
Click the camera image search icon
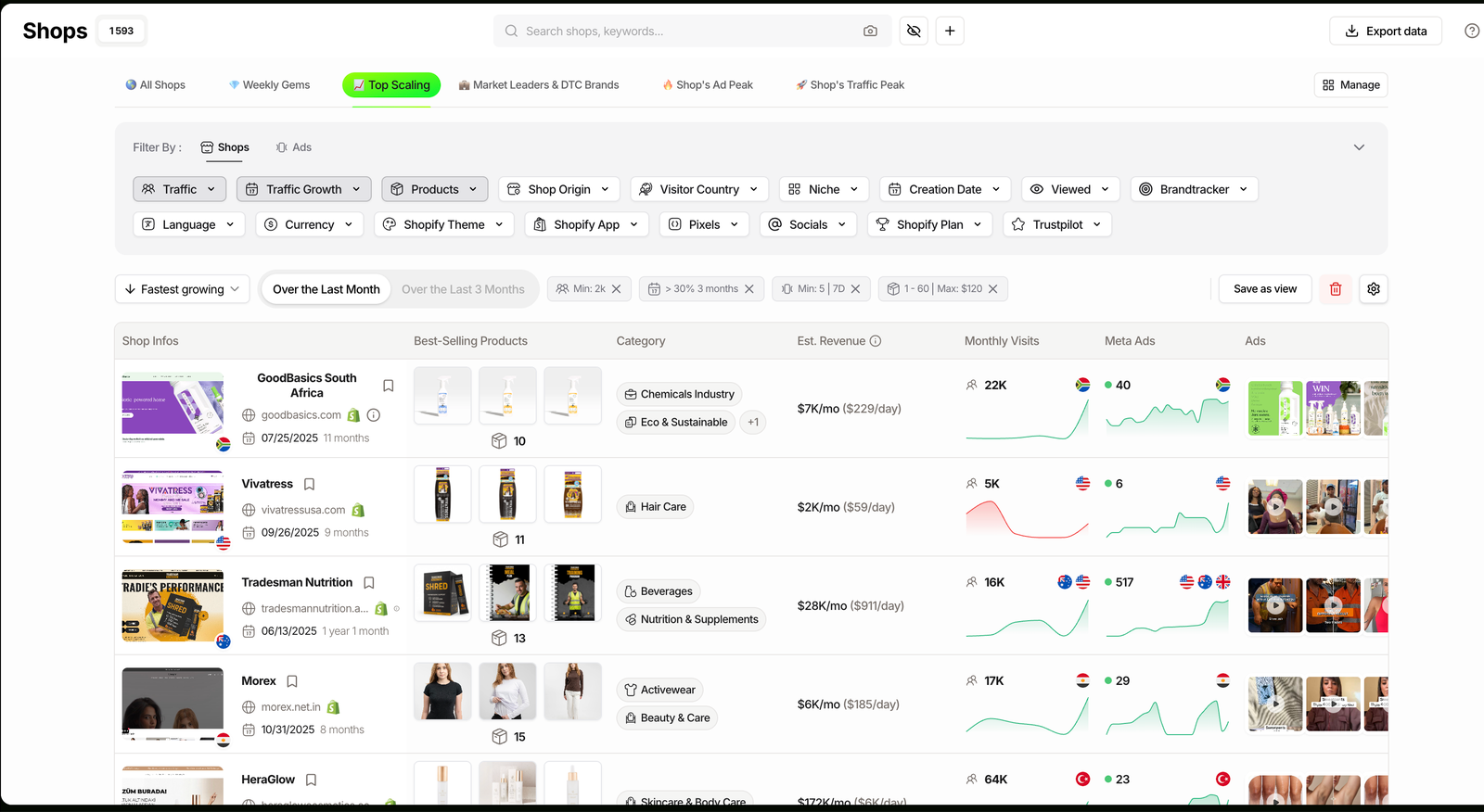tap(870, 31)
